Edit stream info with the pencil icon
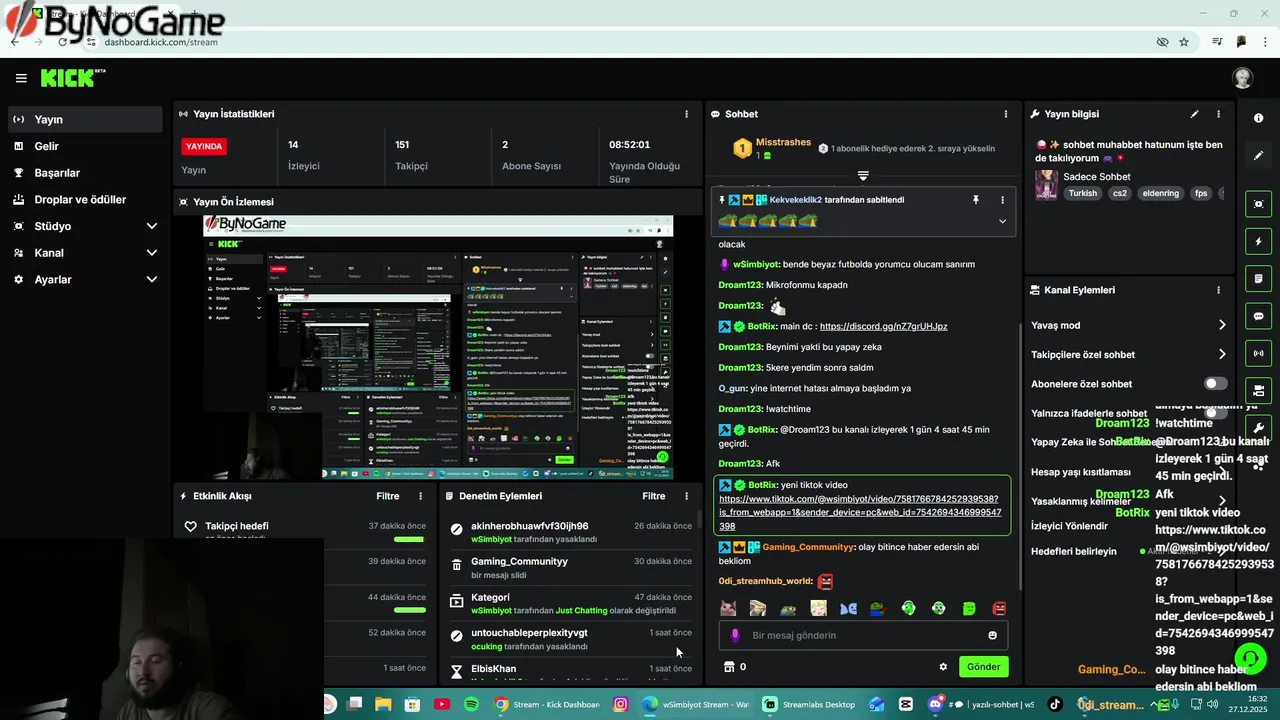The image size is (1280, 720). pyautogui.click(x=1194, y=114)
